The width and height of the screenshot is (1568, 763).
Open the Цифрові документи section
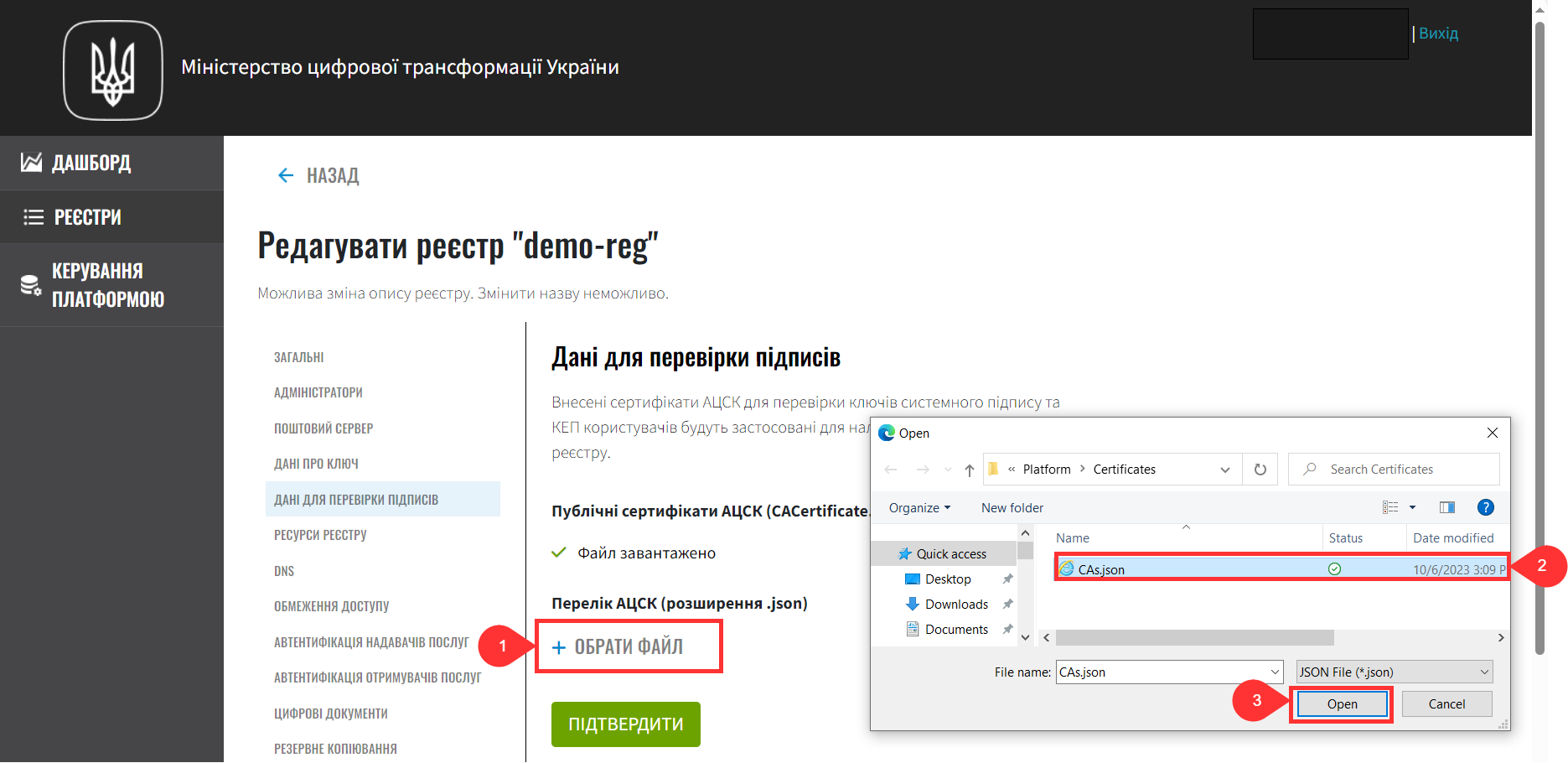click(331, 714)
